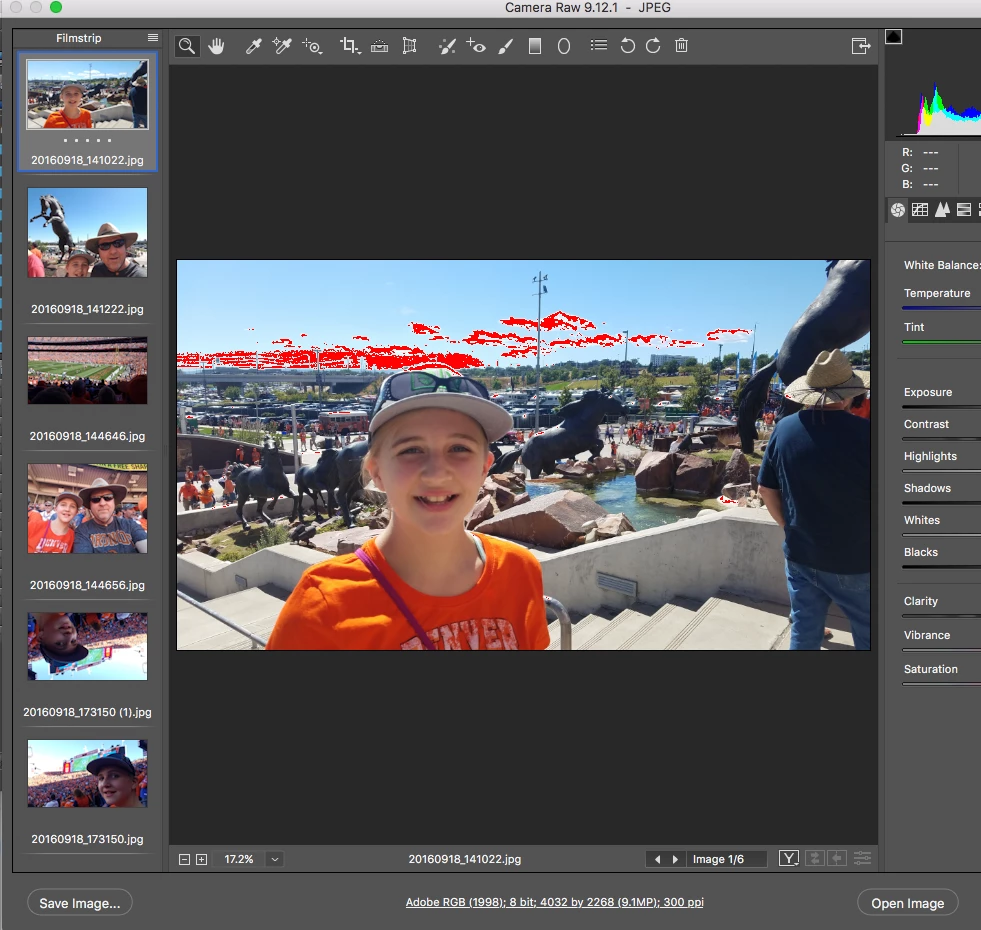981x930 pixels.
Task: Adjust the Temperature slider
Action: (941, 308)
